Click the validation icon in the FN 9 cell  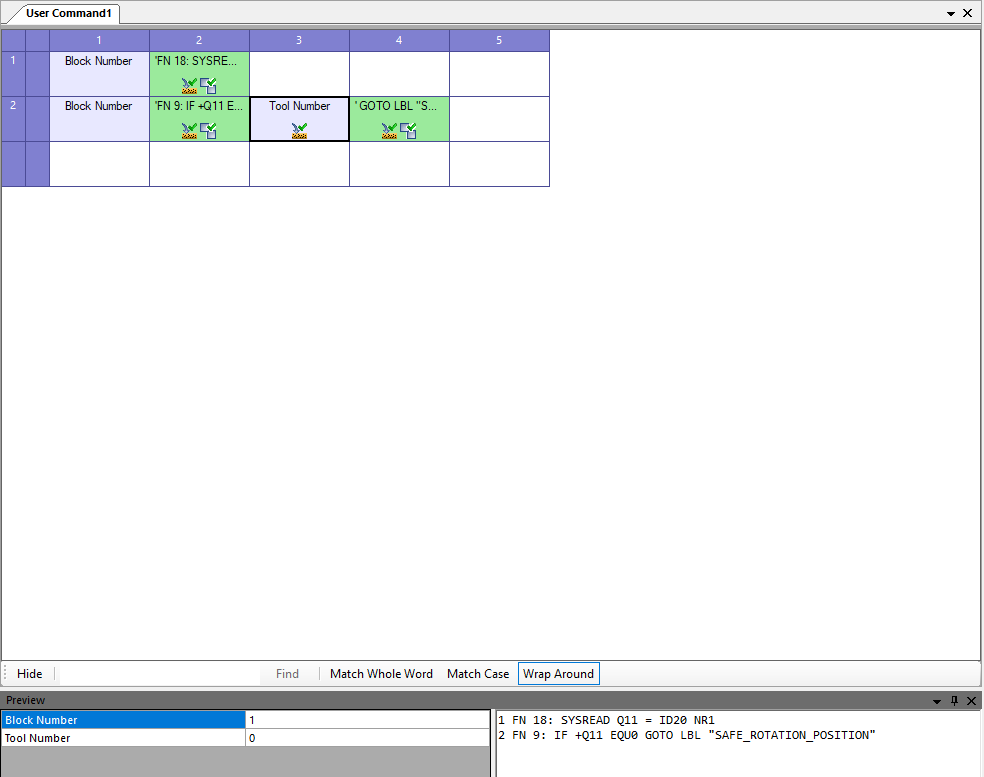(x=189, y=130)
